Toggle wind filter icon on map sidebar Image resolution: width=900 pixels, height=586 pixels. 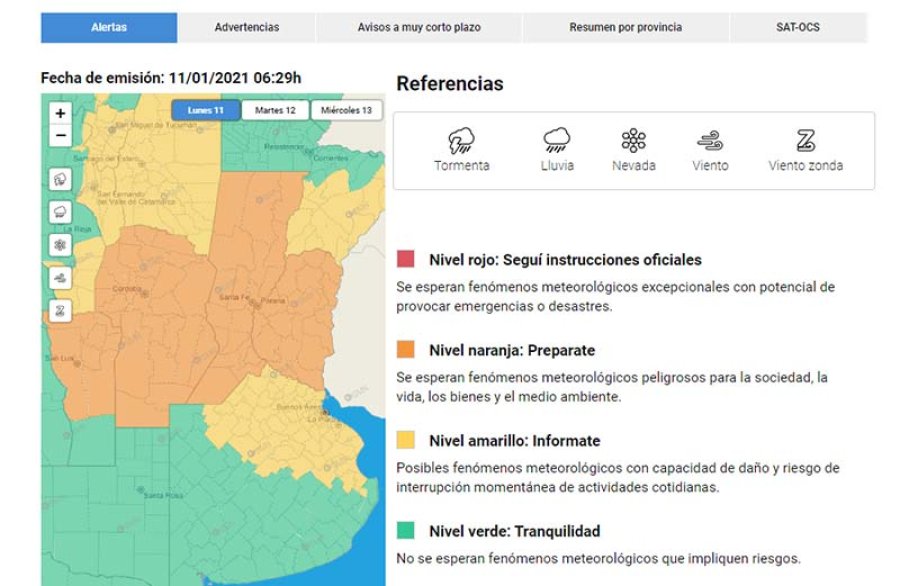pyautogui.click(x=60, y=278)
